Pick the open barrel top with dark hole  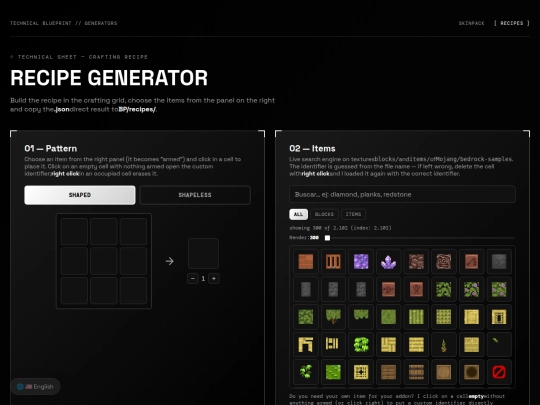click(471, 372)
